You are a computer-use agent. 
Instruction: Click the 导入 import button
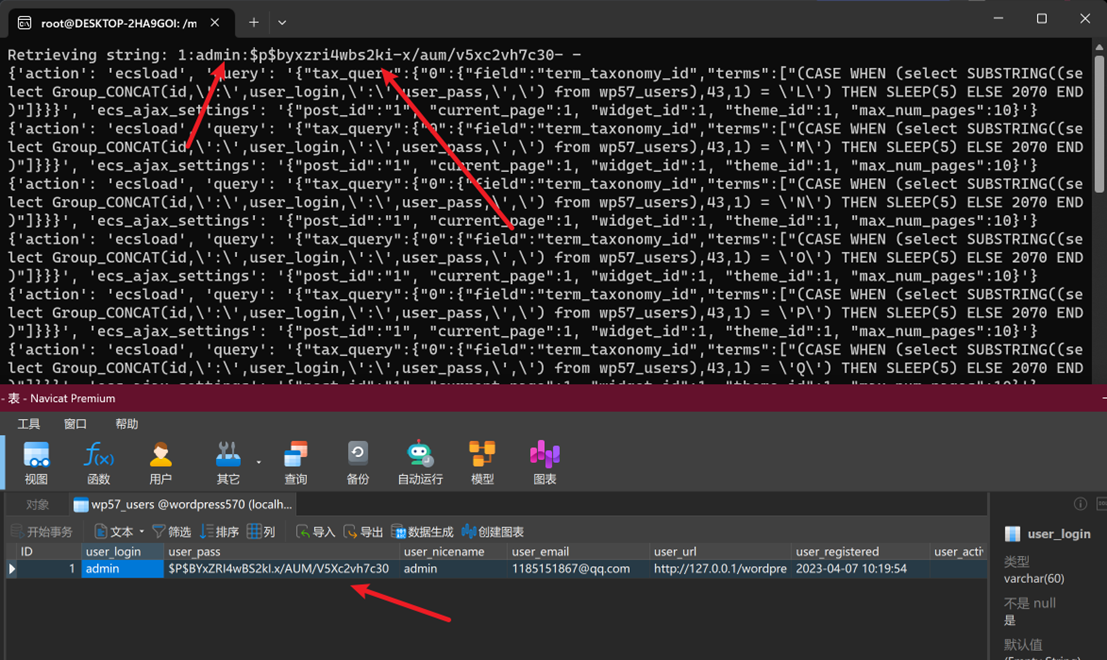316,532
